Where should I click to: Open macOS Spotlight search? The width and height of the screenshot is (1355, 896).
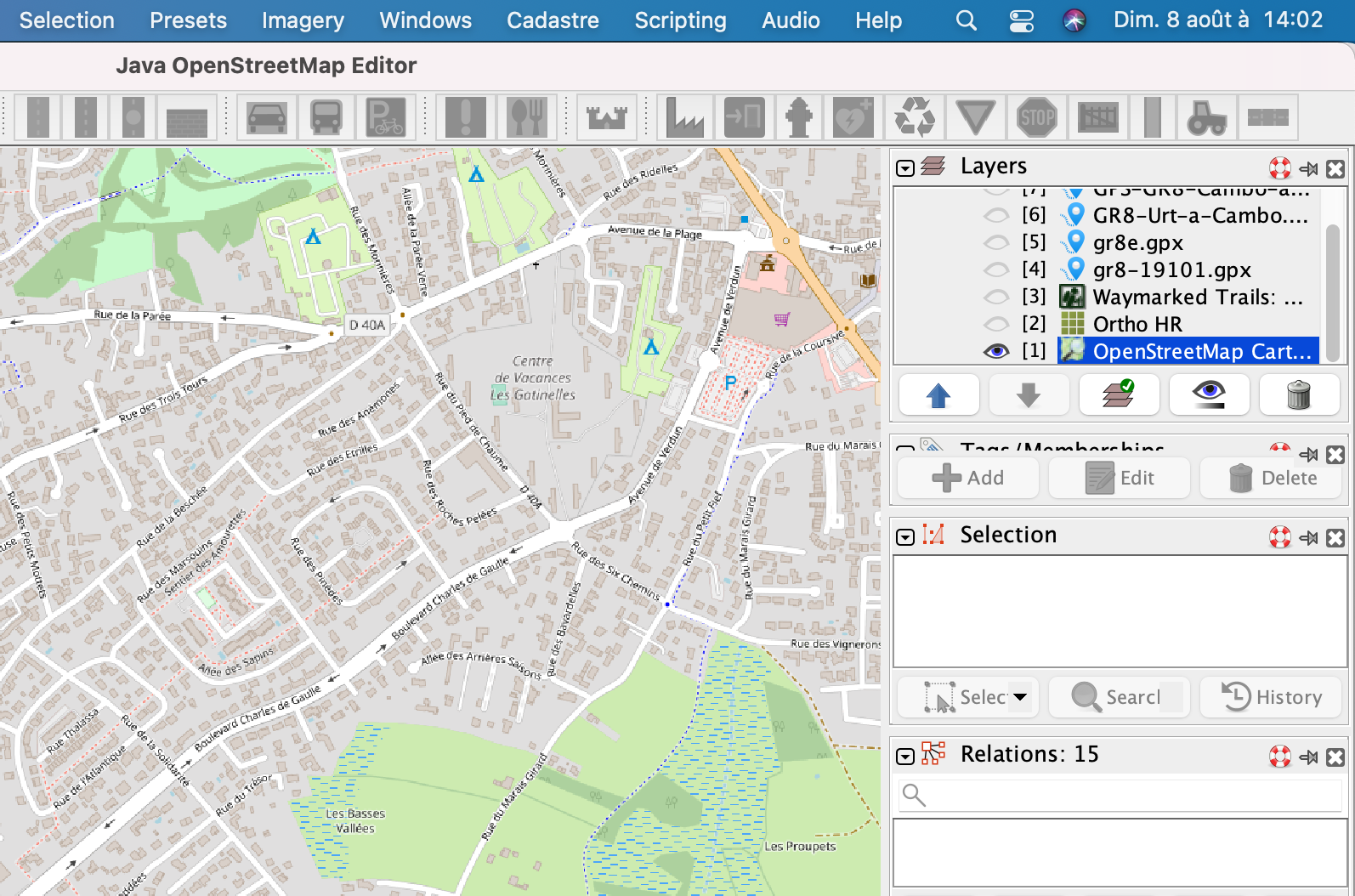point(967,20)
